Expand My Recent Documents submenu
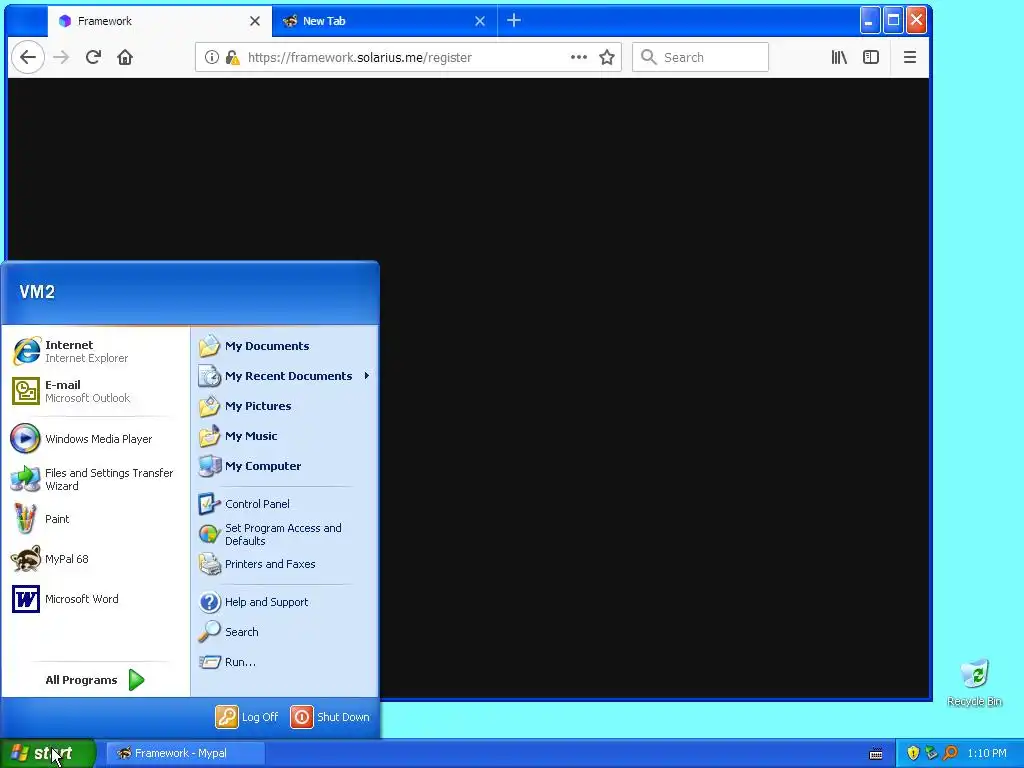This screenshot has height=768, width=1024. tap(285, 376)
